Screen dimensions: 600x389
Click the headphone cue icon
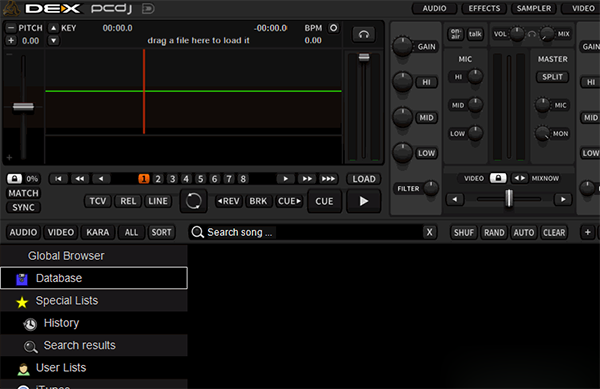click(x=364, y=34)
